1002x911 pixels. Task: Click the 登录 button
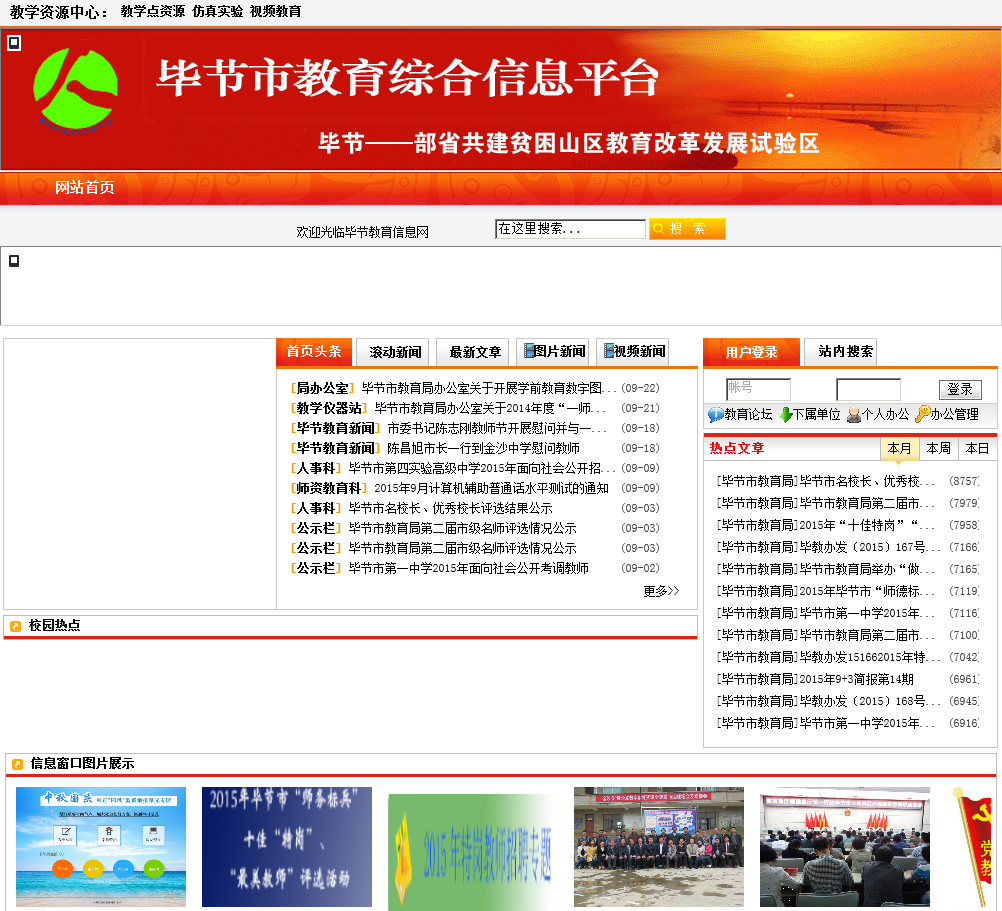tap(960, 389)
